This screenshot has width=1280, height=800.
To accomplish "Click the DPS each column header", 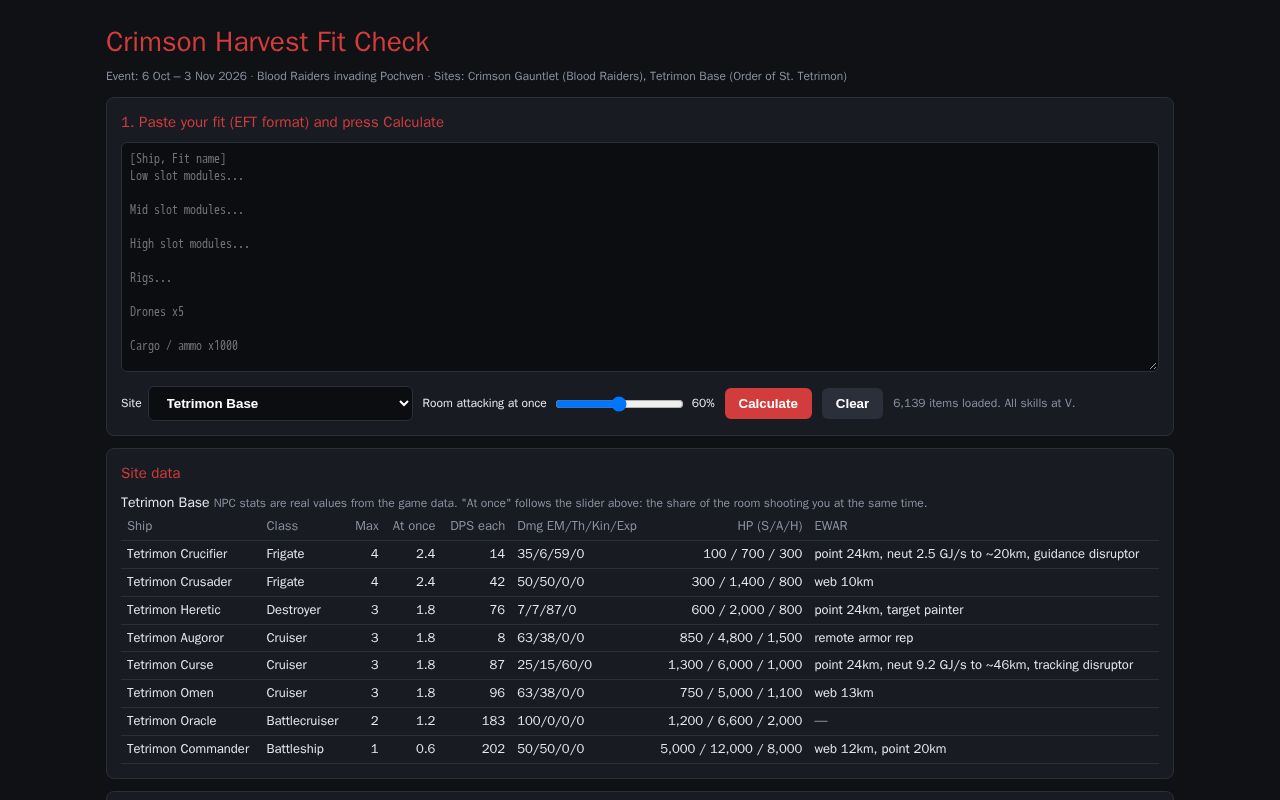I will [x=478, y=526].
